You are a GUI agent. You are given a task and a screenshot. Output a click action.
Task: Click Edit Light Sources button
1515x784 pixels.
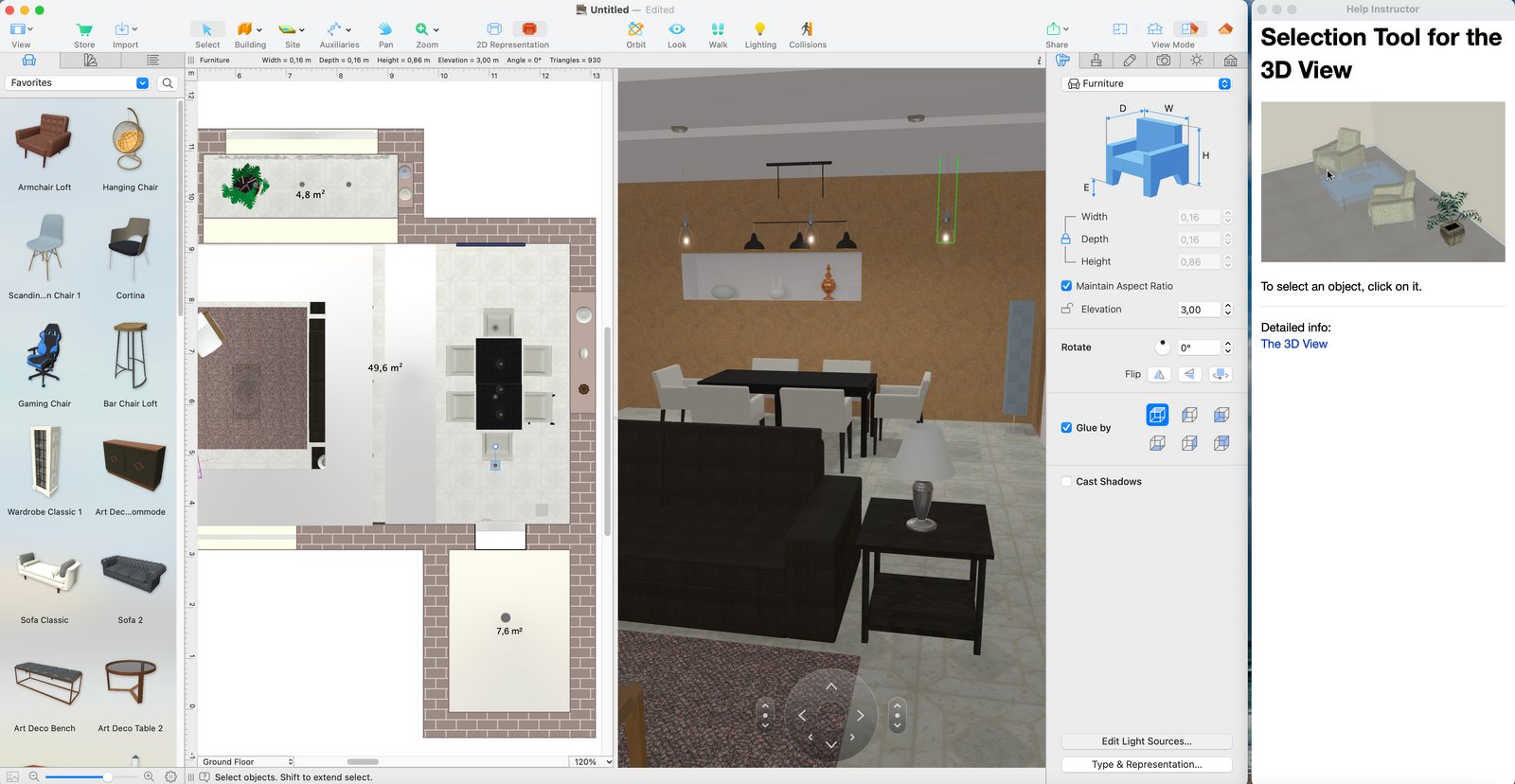pos(1146,741)
